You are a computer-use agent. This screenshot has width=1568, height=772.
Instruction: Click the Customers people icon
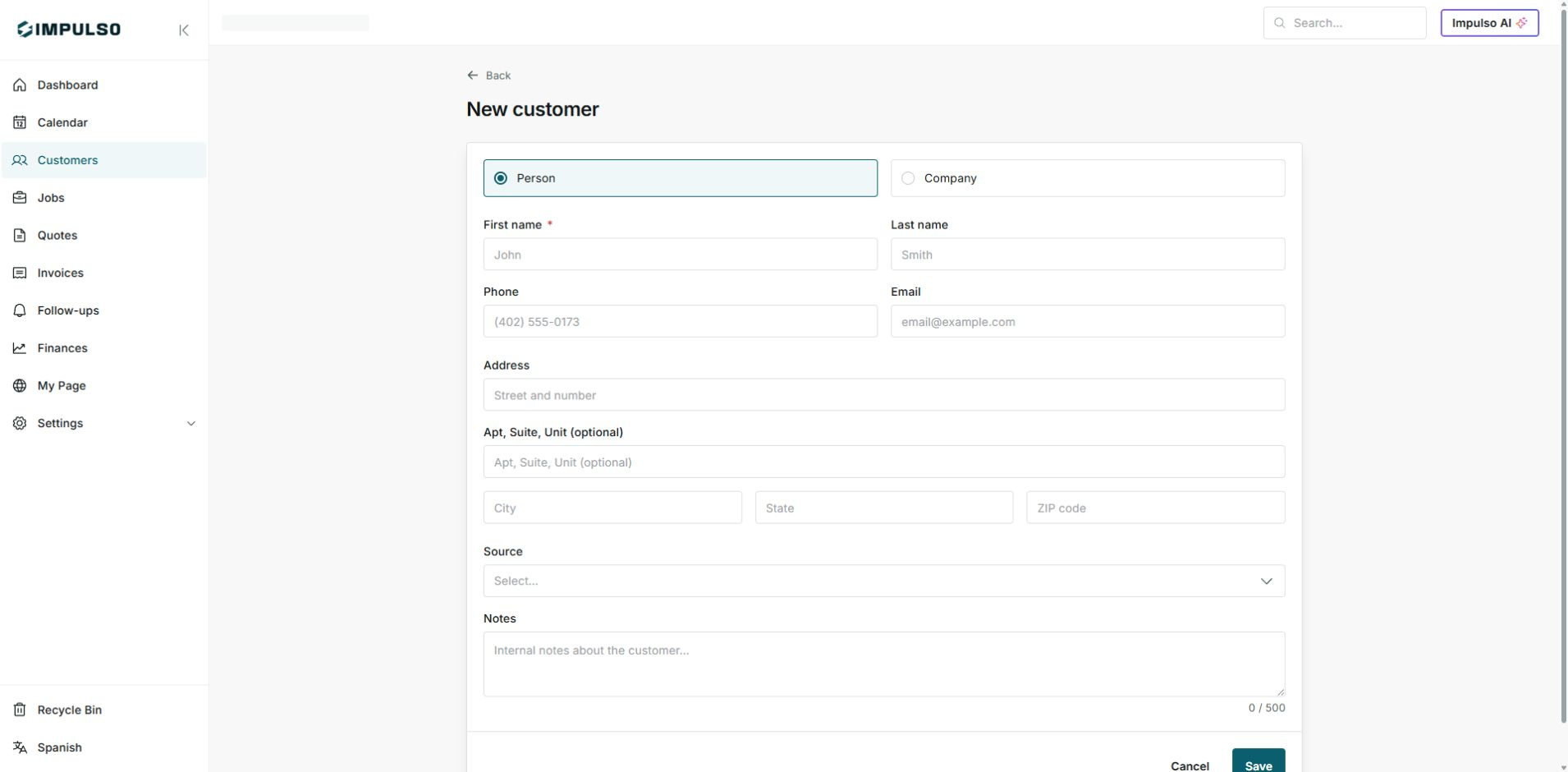coord(20,161)
